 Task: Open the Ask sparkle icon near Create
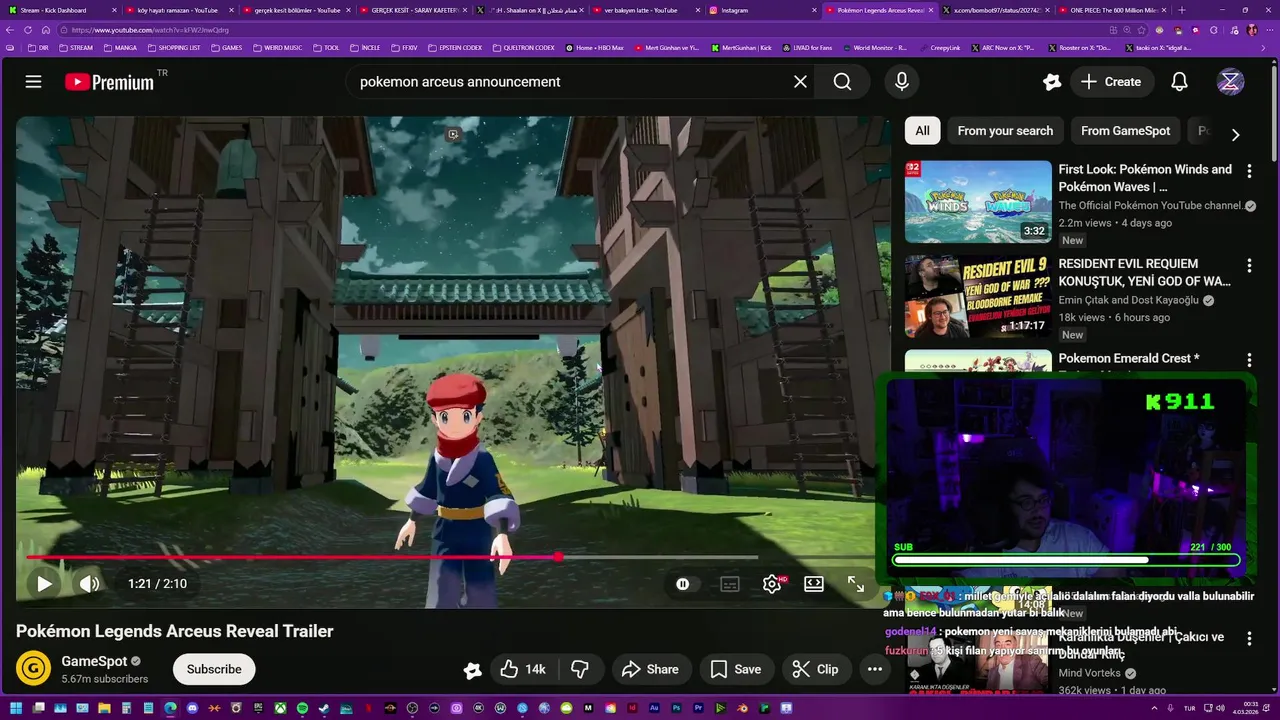point(1051,82)
